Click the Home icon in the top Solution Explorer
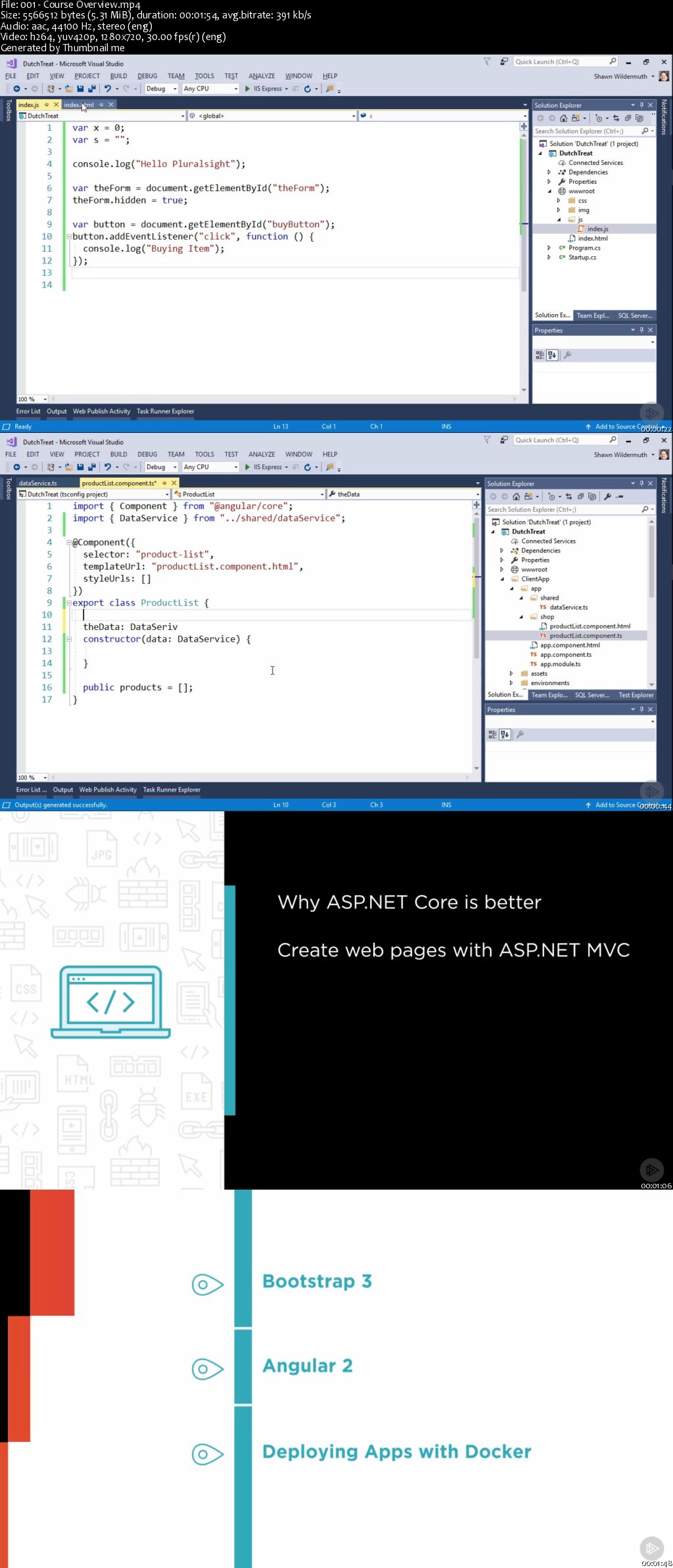The height and width of the screenshot is (1568, 673). pos(563,118)
